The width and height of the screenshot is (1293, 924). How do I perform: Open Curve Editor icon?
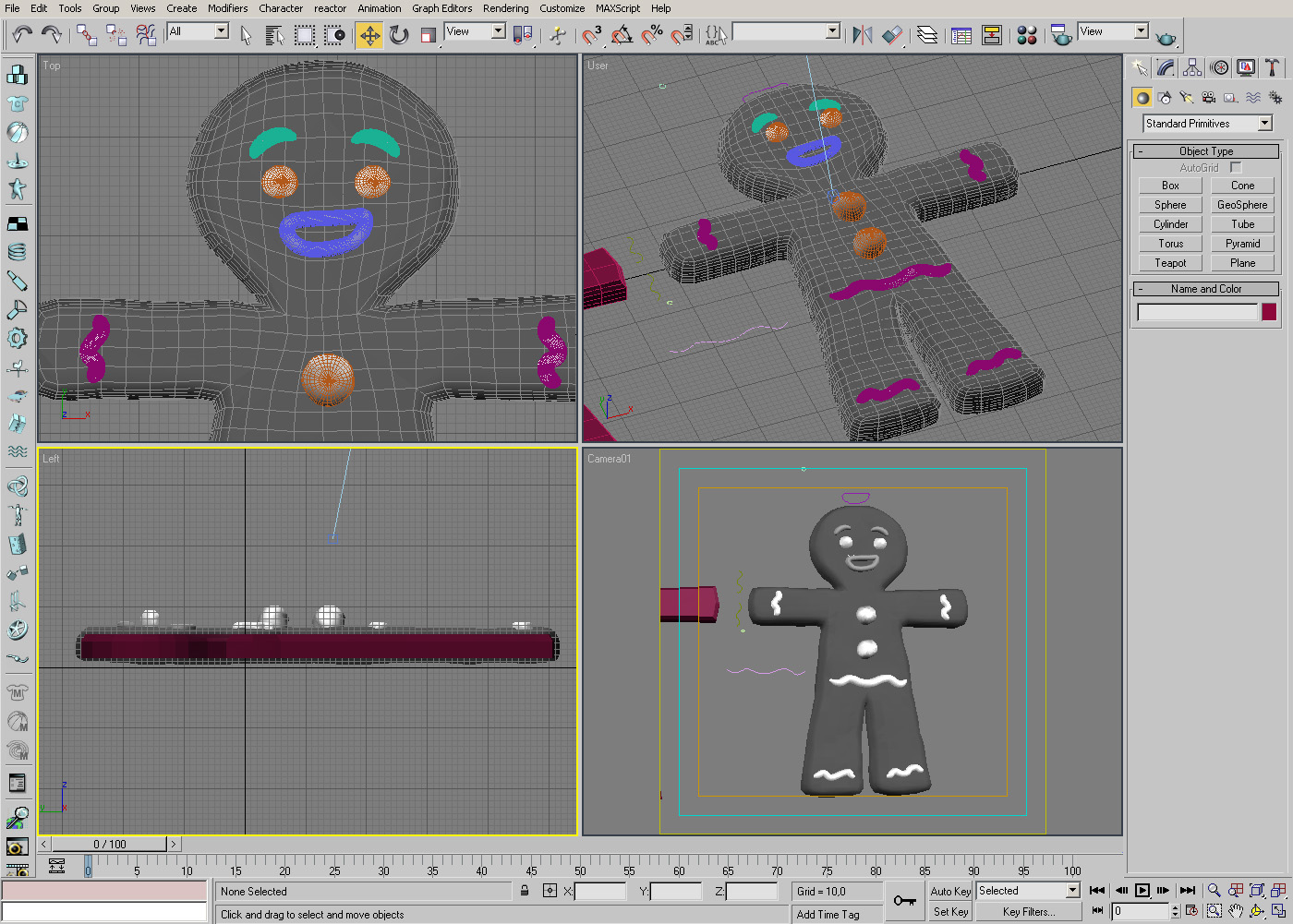961,35
